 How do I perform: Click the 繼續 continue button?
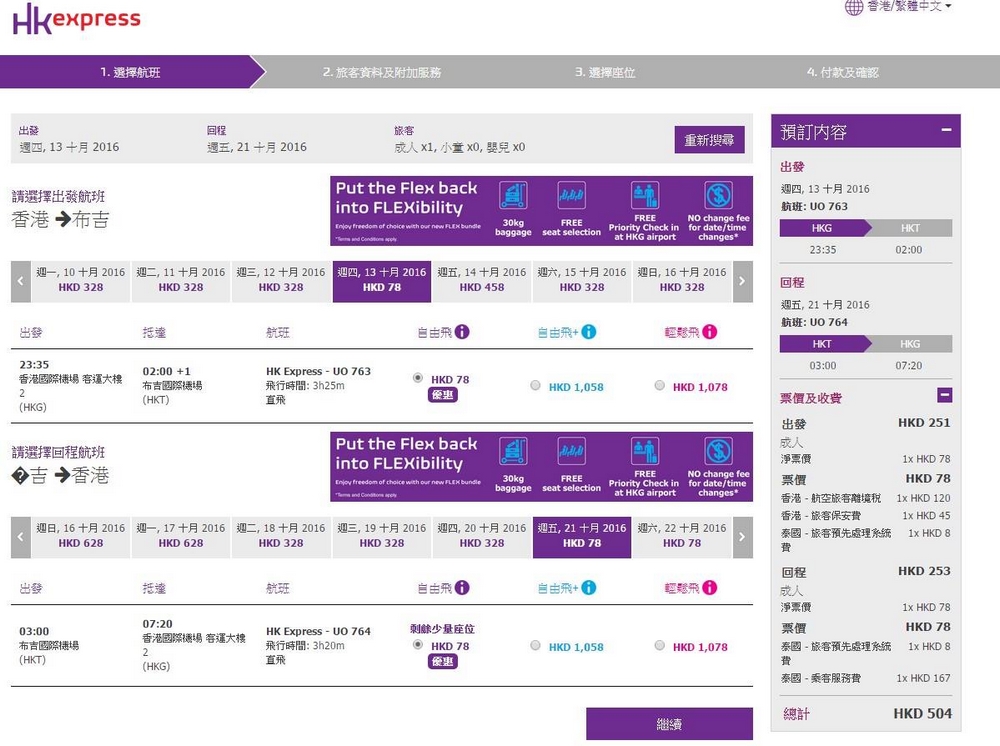tap(669, 724)
